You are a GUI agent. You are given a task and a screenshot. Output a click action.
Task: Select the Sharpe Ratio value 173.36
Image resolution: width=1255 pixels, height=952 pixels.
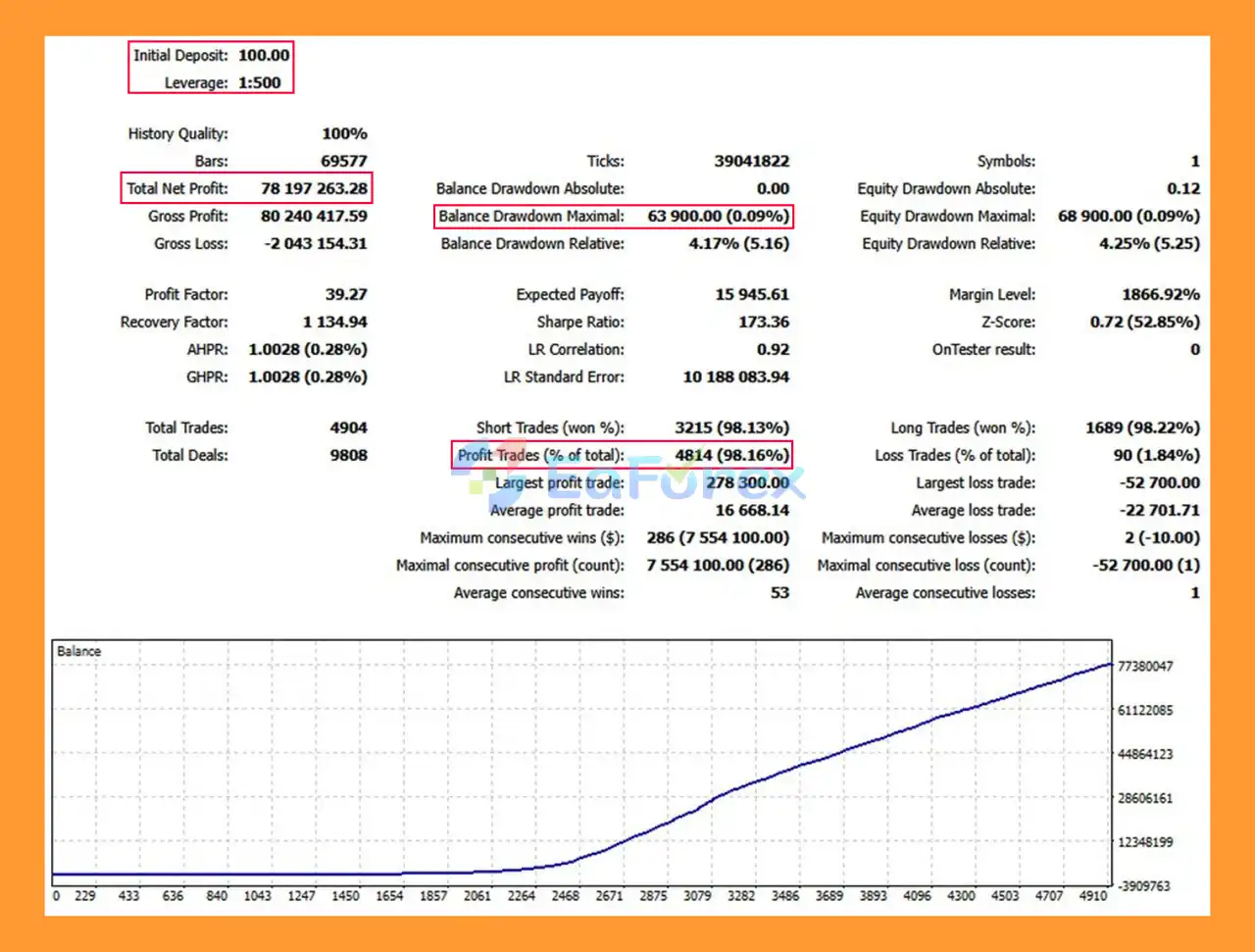point(763,322)
